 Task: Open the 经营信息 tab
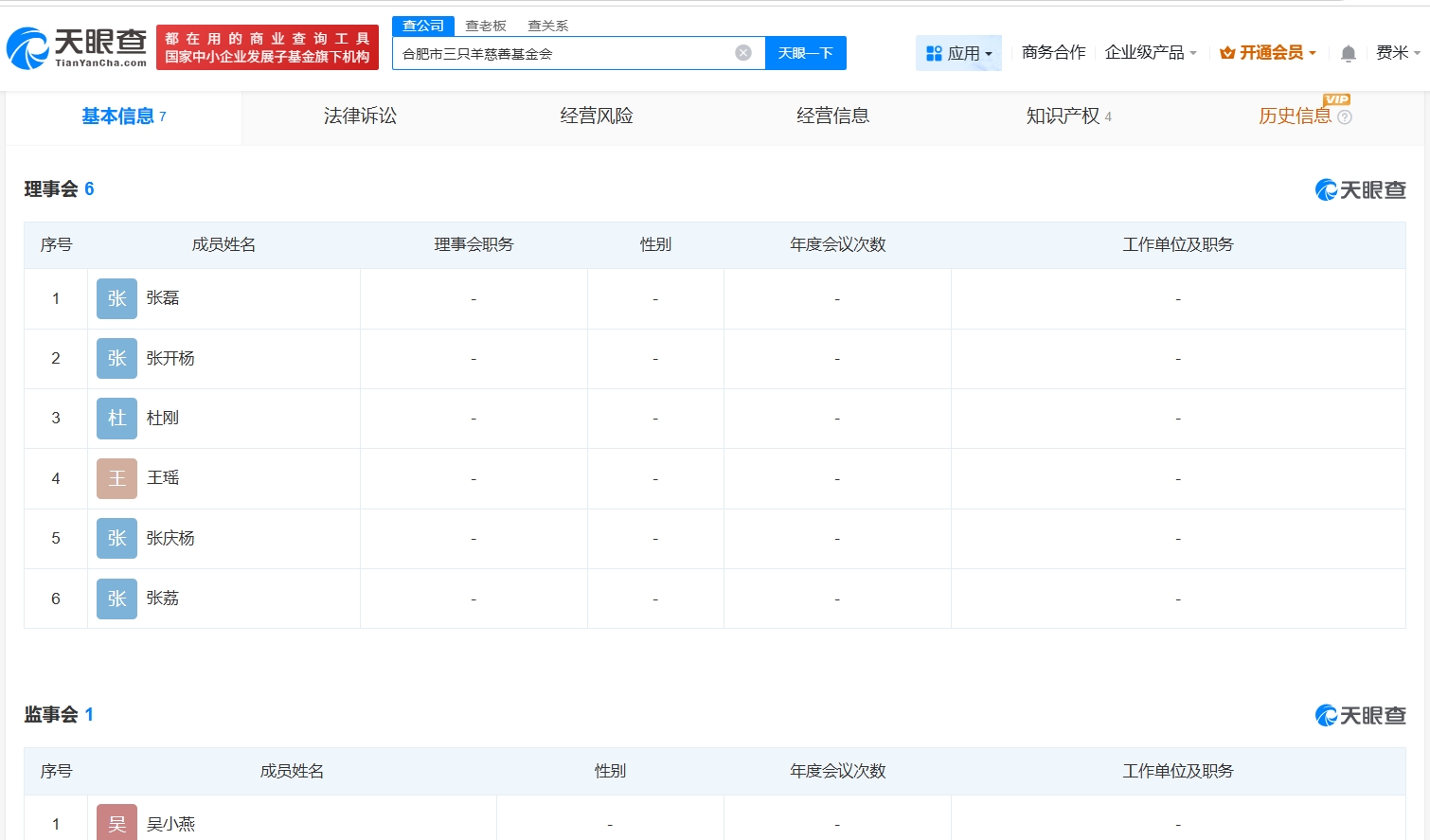(x=833, y=116)
